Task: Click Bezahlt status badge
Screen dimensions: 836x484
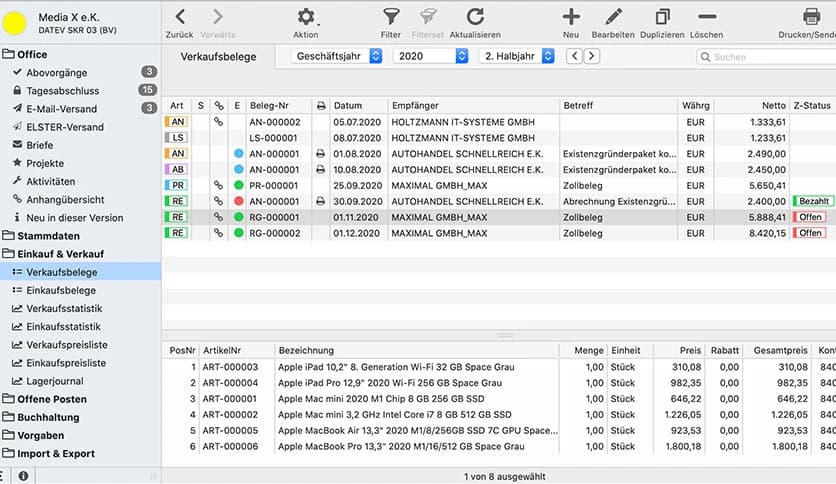Action: coord(813,201)
